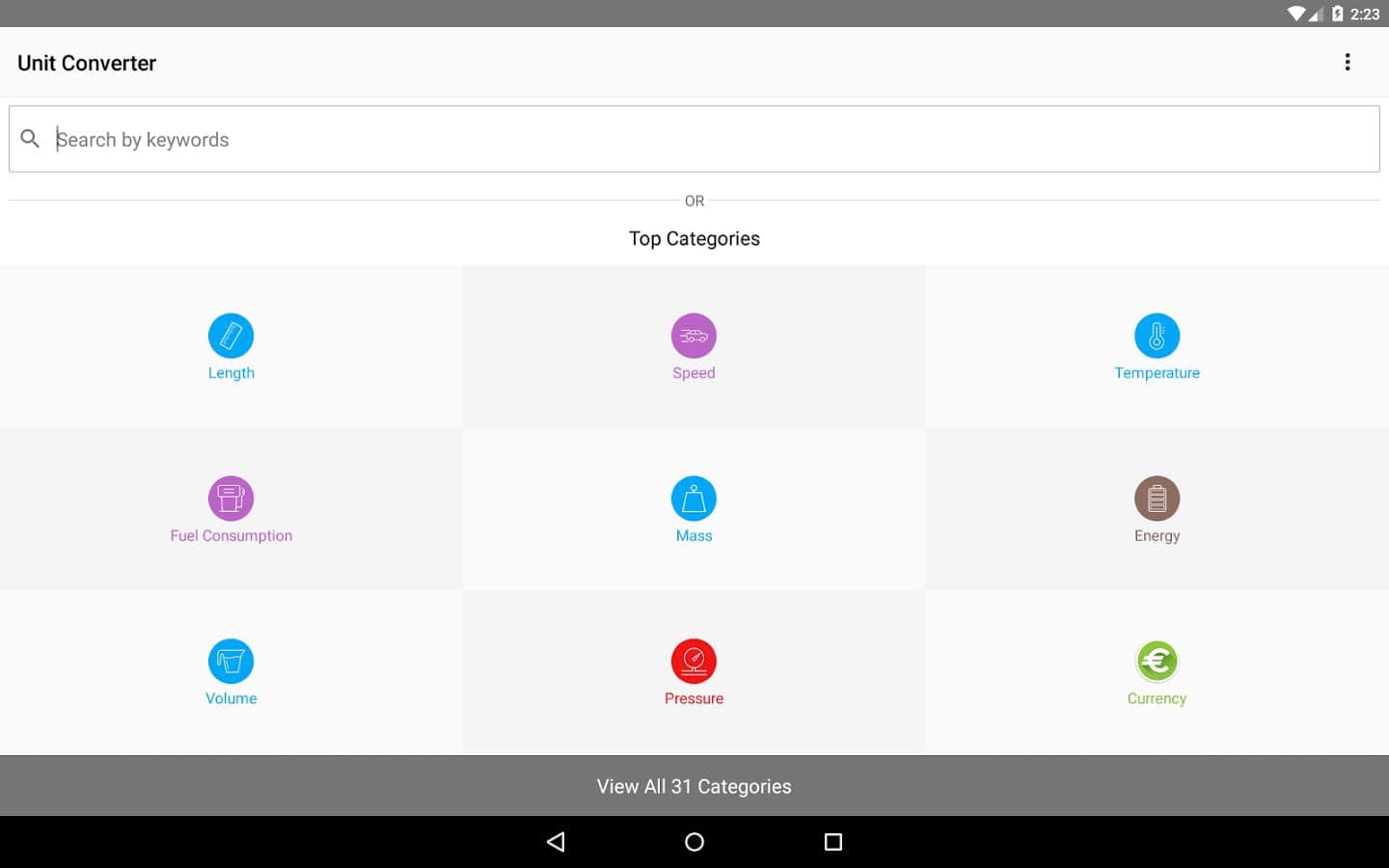Select the Speed car icon
1389x868 pixels.
(x=694, y=336)
